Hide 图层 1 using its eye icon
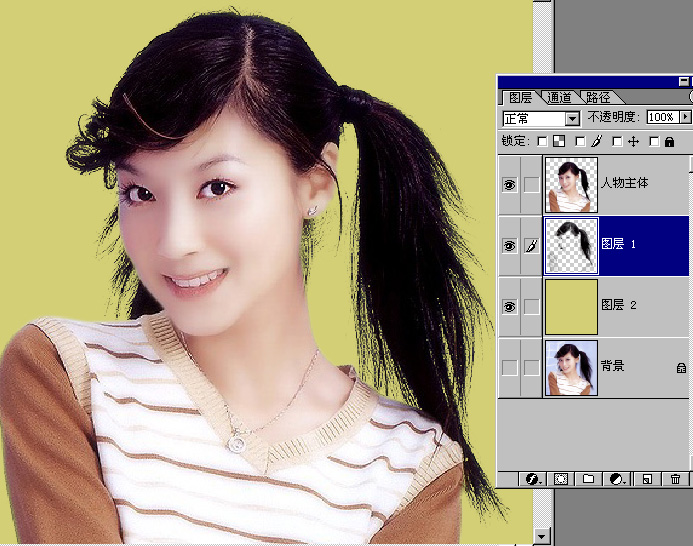The height and width of the screenshot is (546, 693). pos(510,246)
